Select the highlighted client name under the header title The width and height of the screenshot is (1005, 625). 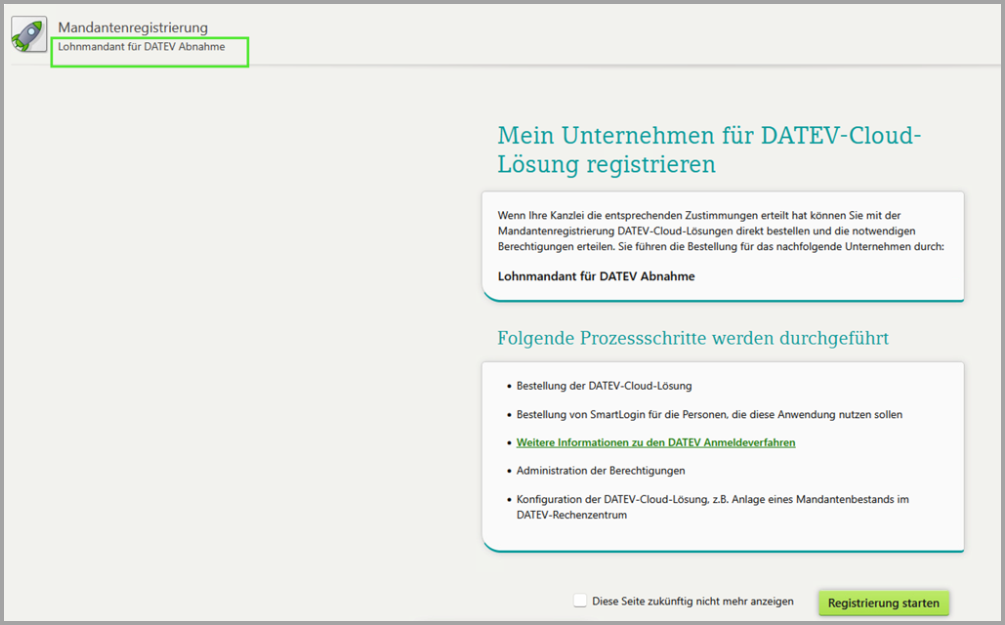141,47
